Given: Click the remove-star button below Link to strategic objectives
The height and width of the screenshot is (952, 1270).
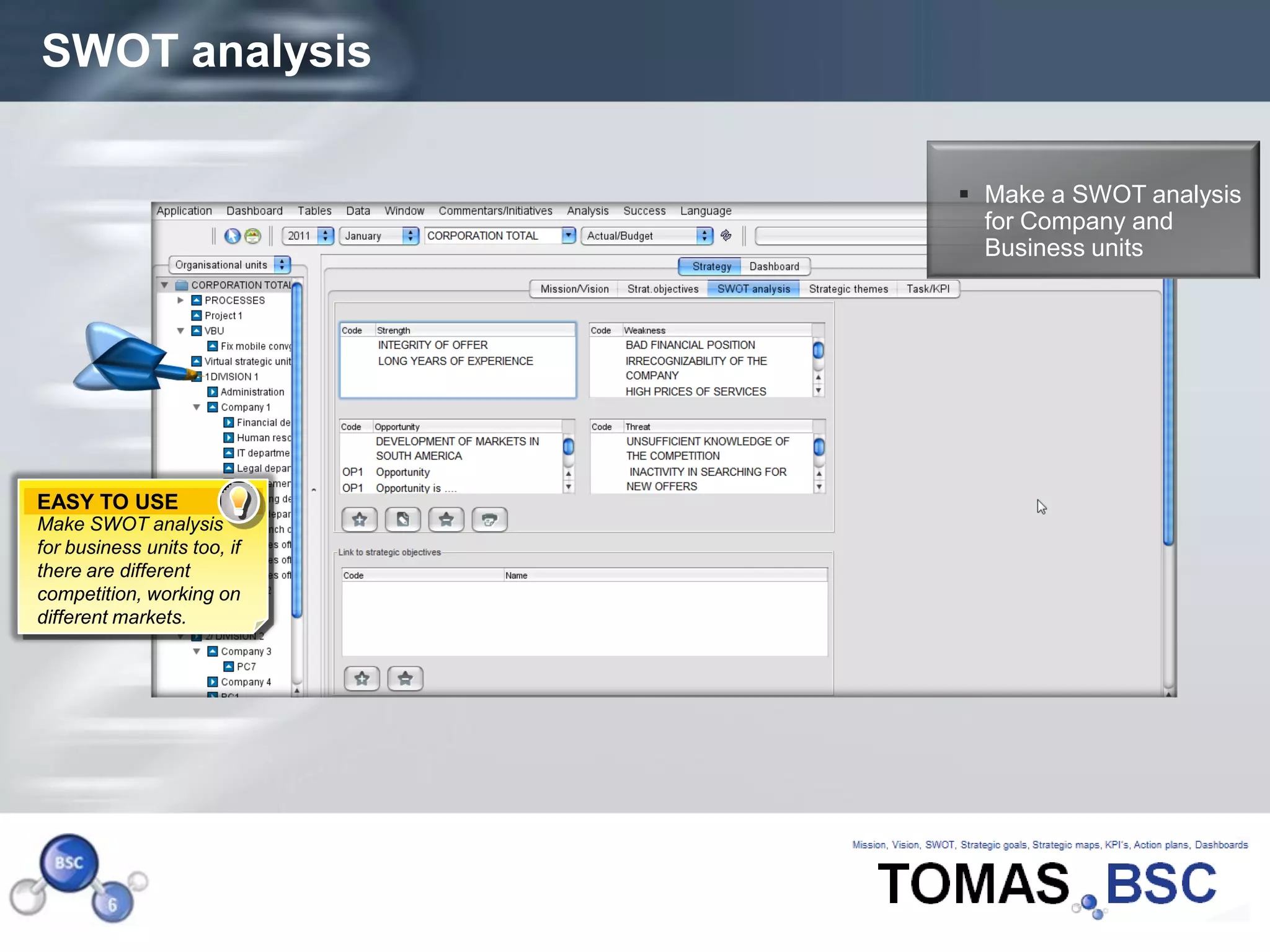Looking at the screenshot, I should click(405, 679).
